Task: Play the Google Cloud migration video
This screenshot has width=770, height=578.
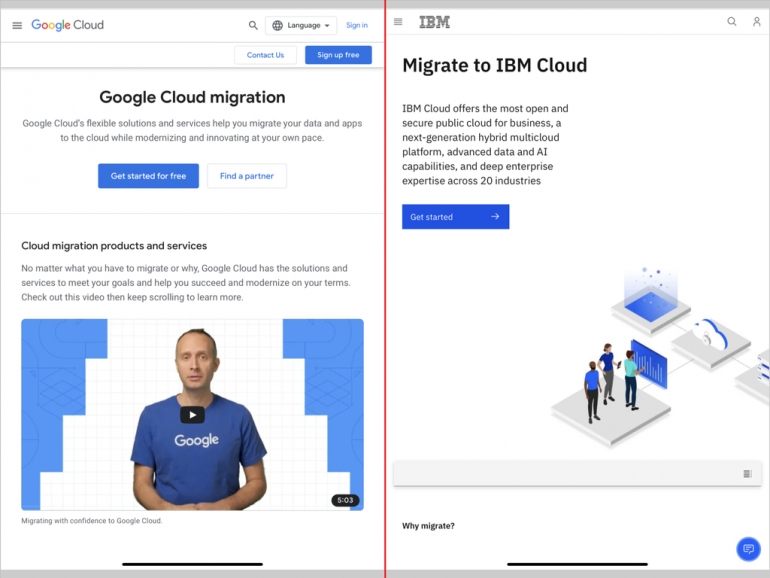Action: coord(192,415)
